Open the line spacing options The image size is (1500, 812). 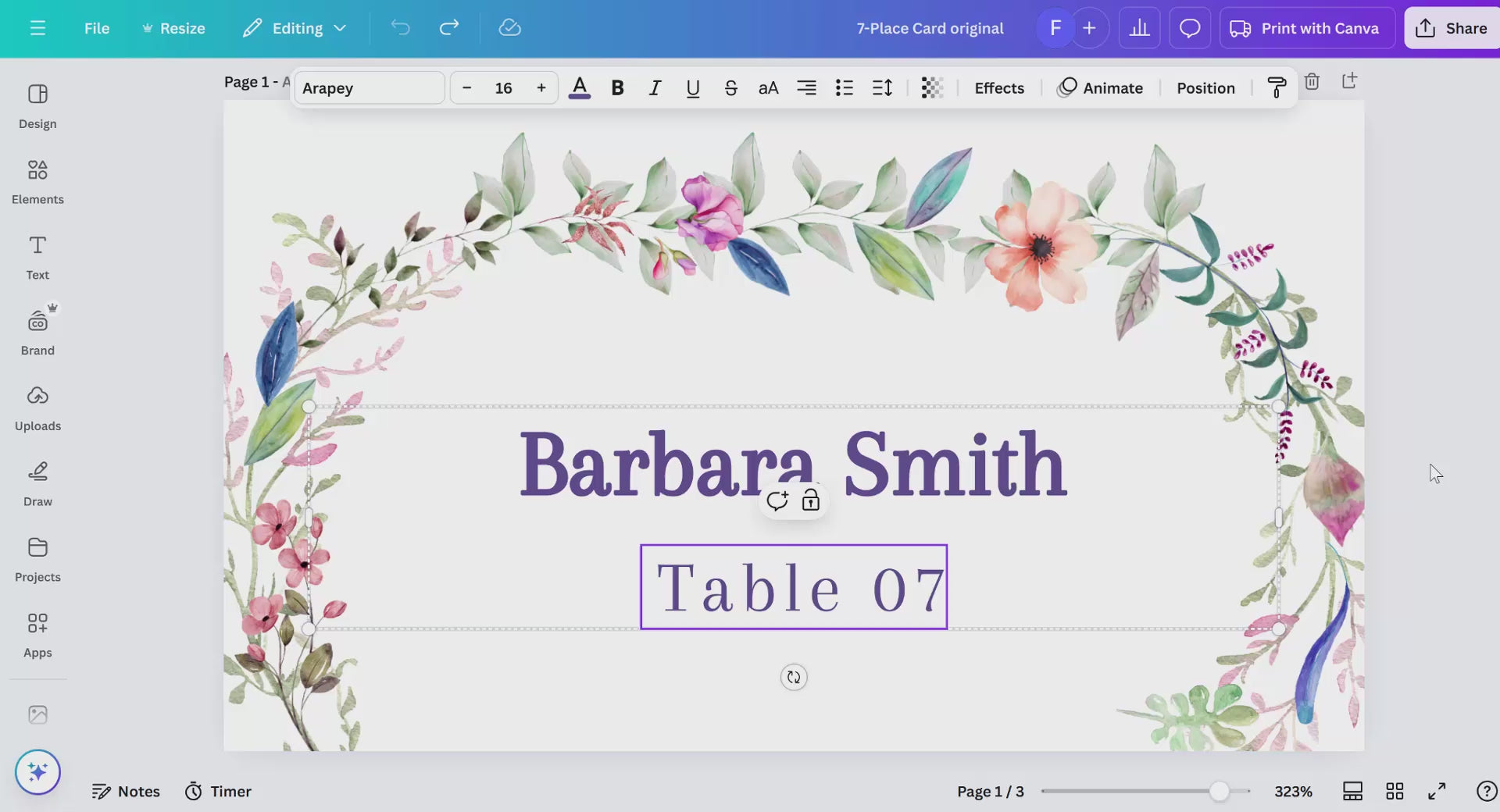(x=882, y=88)
